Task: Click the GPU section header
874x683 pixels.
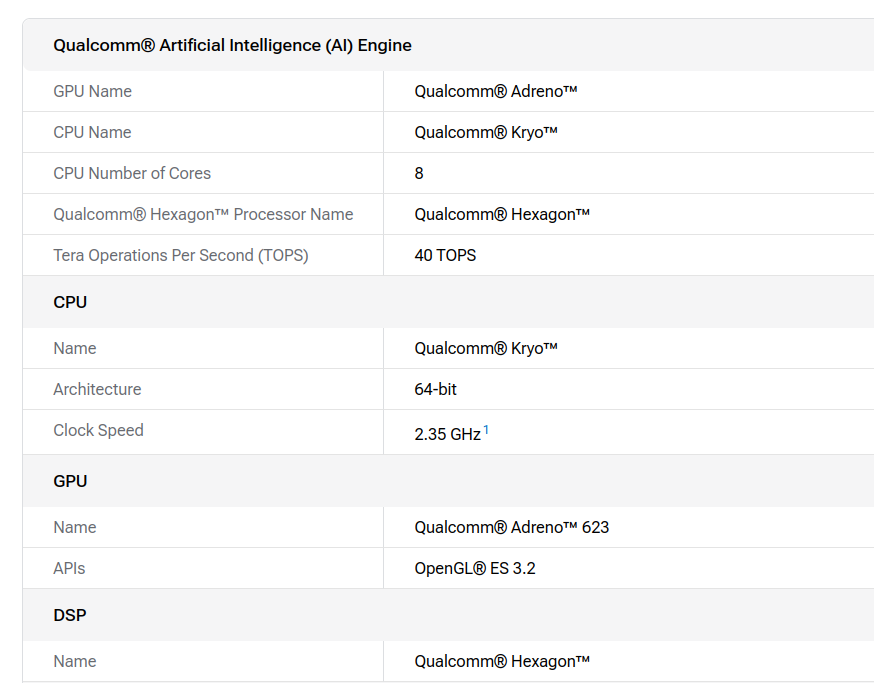Action: tap(70, 481)
